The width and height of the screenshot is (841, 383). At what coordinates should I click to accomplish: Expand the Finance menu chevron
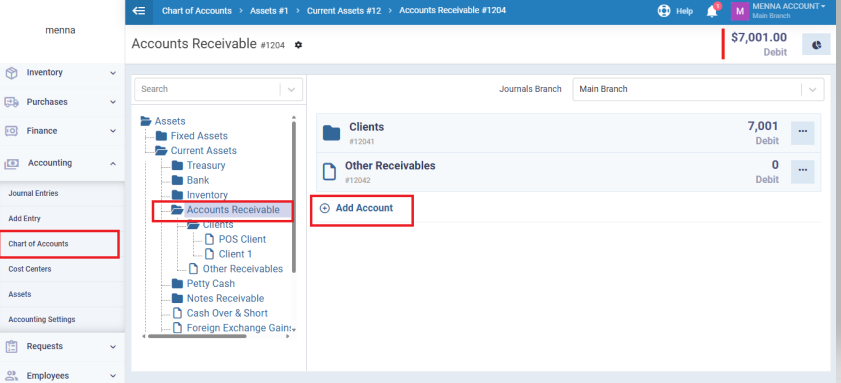[113, 131]
